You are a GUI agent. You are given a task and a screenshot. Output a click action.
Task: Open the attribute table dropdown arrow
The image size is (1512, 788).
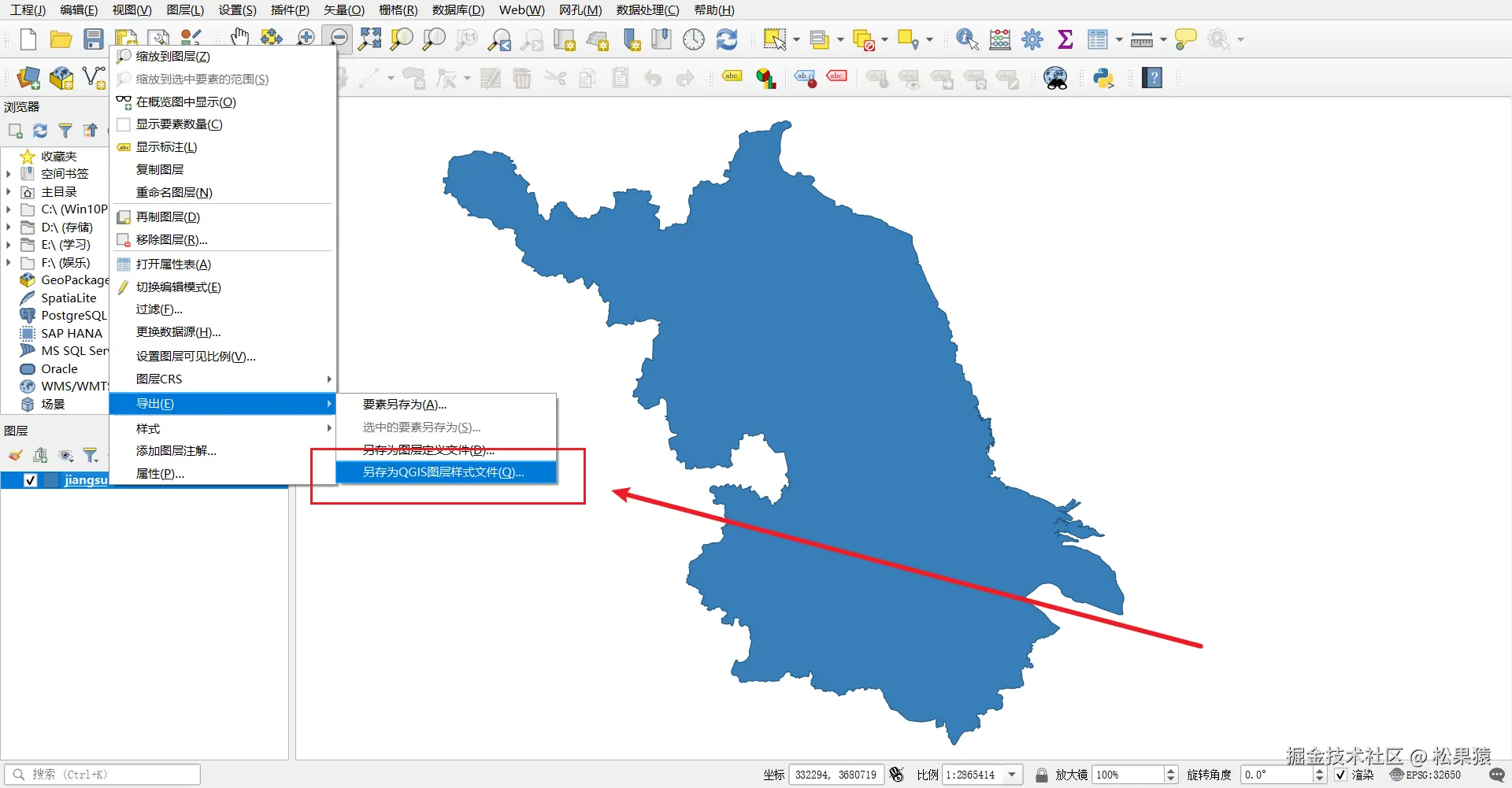(x=1119, y=39)
